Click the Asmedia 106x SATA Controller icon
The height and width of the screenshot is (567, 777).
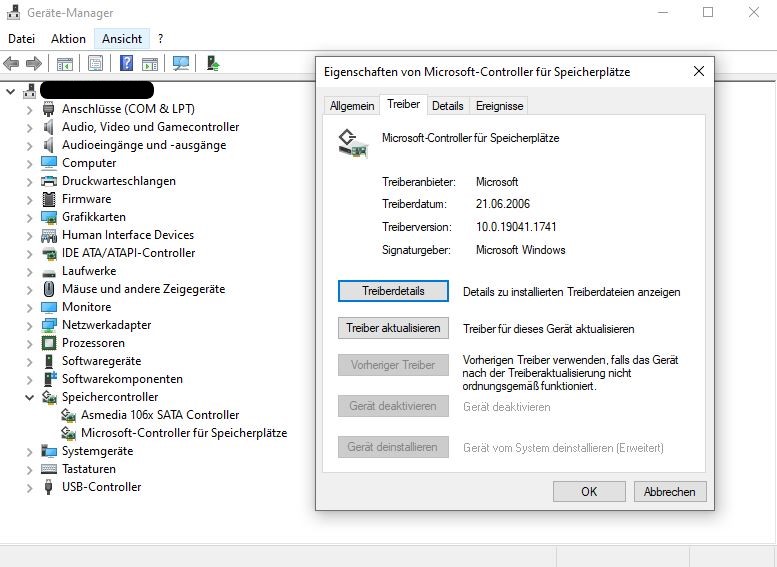[x=68, y=415]
